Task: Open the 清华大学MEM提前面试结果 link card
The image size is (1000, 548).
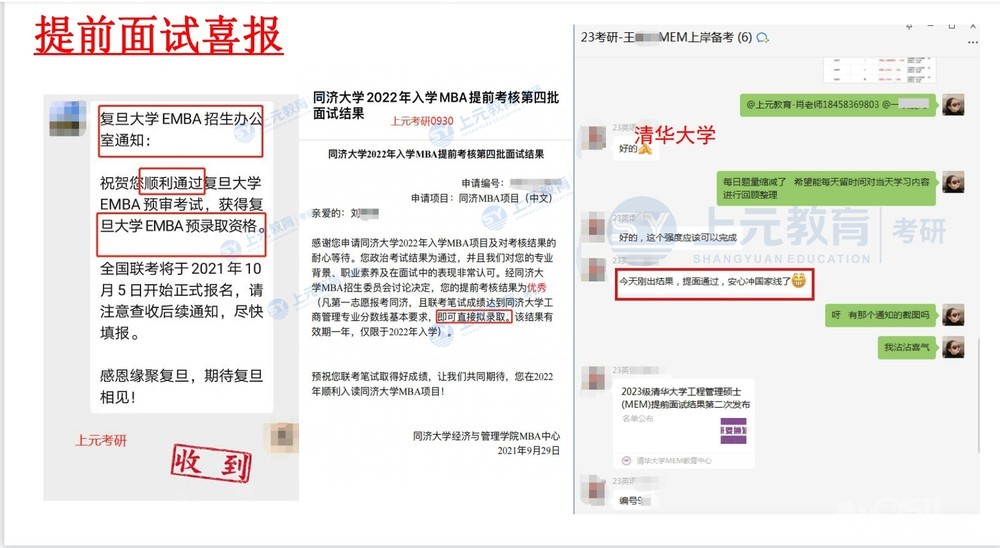Action: [x=684, y=424]
